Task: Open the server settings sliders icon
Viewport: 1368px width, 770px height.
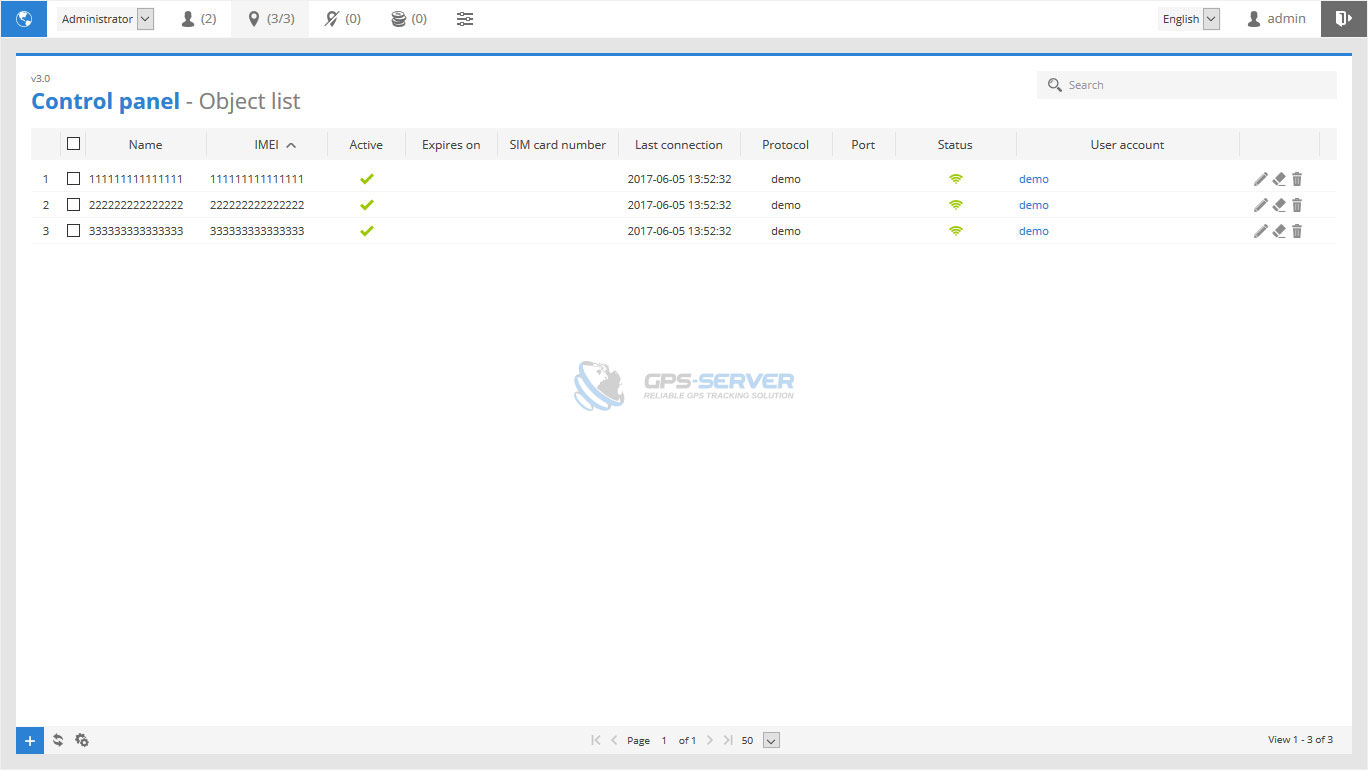Action: [465, 19]
